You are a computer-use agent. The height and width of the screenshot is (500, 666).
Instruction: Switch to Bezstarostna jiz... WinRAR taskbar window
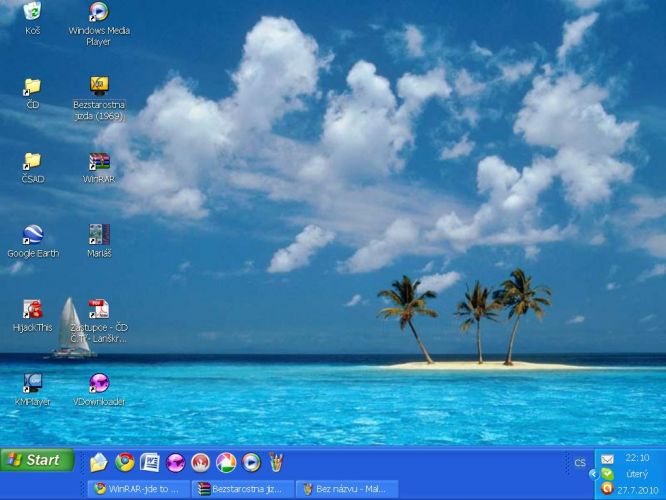click(x=243, y=489)
